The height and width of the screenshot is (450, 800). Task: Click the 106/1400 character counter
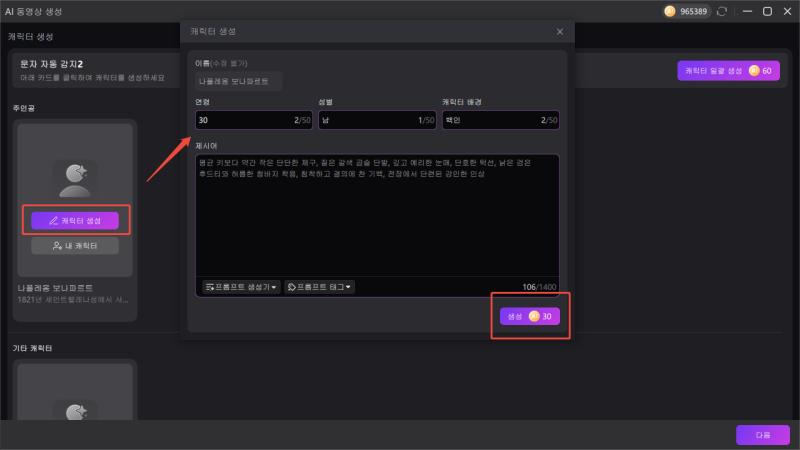pyautogui.click(x=539, y=287)
